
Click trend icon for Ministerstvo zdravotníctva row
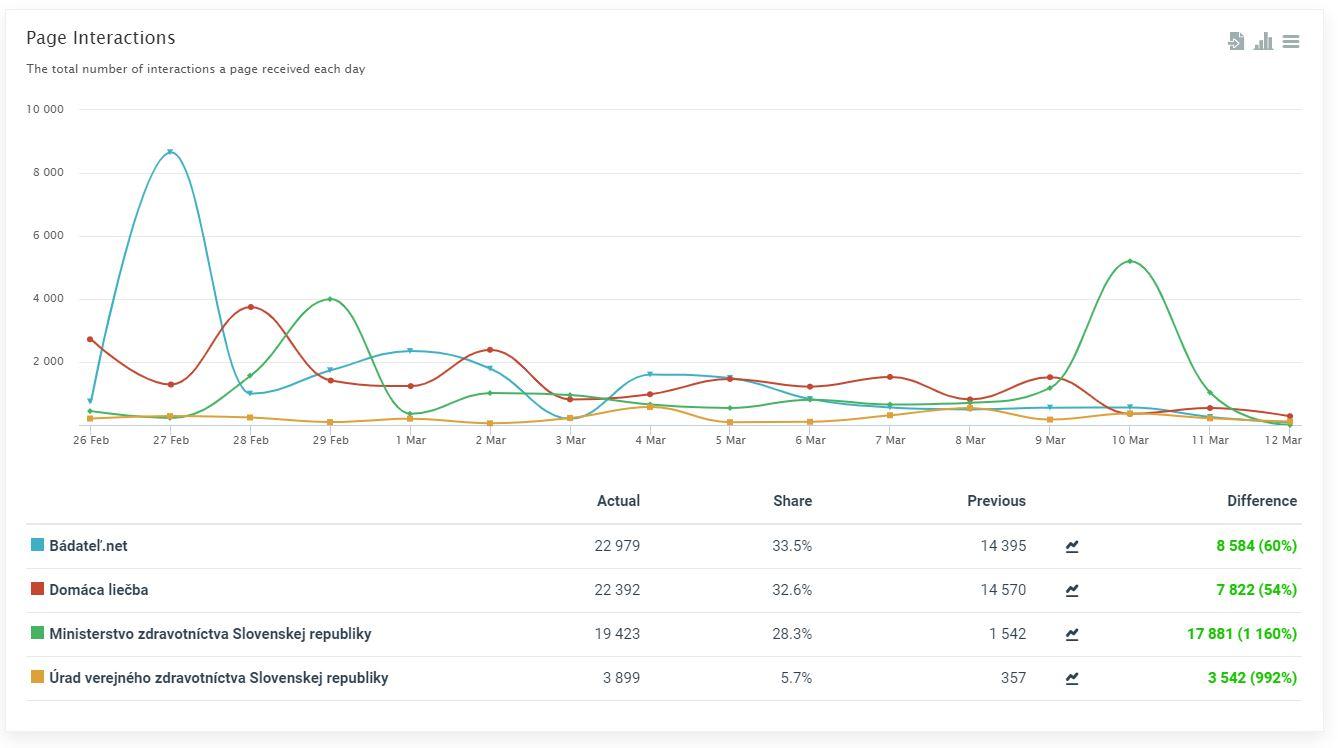coord(1072,634)
